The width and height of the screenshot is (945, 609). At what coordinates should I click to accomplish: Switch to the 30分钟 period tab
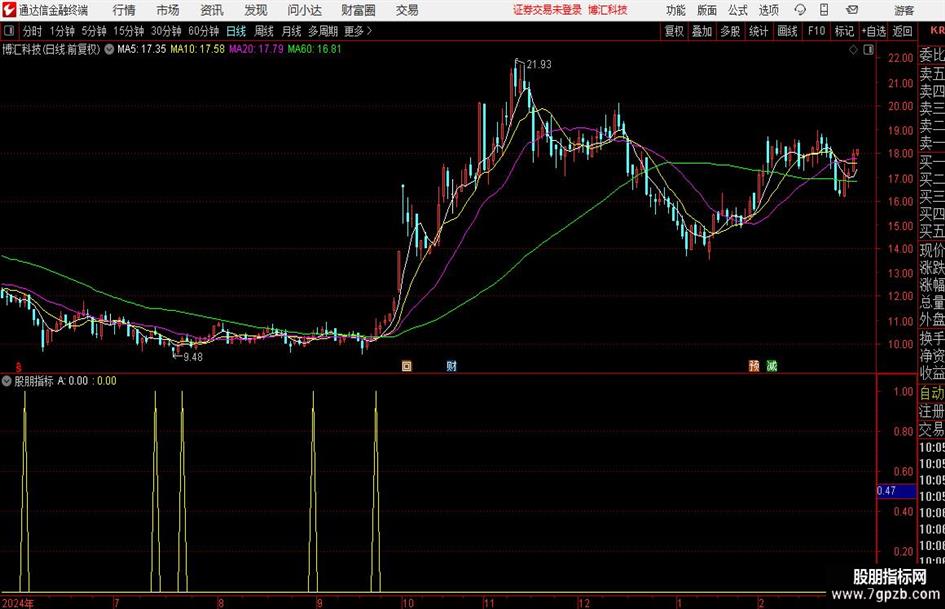tap(166, 31)
